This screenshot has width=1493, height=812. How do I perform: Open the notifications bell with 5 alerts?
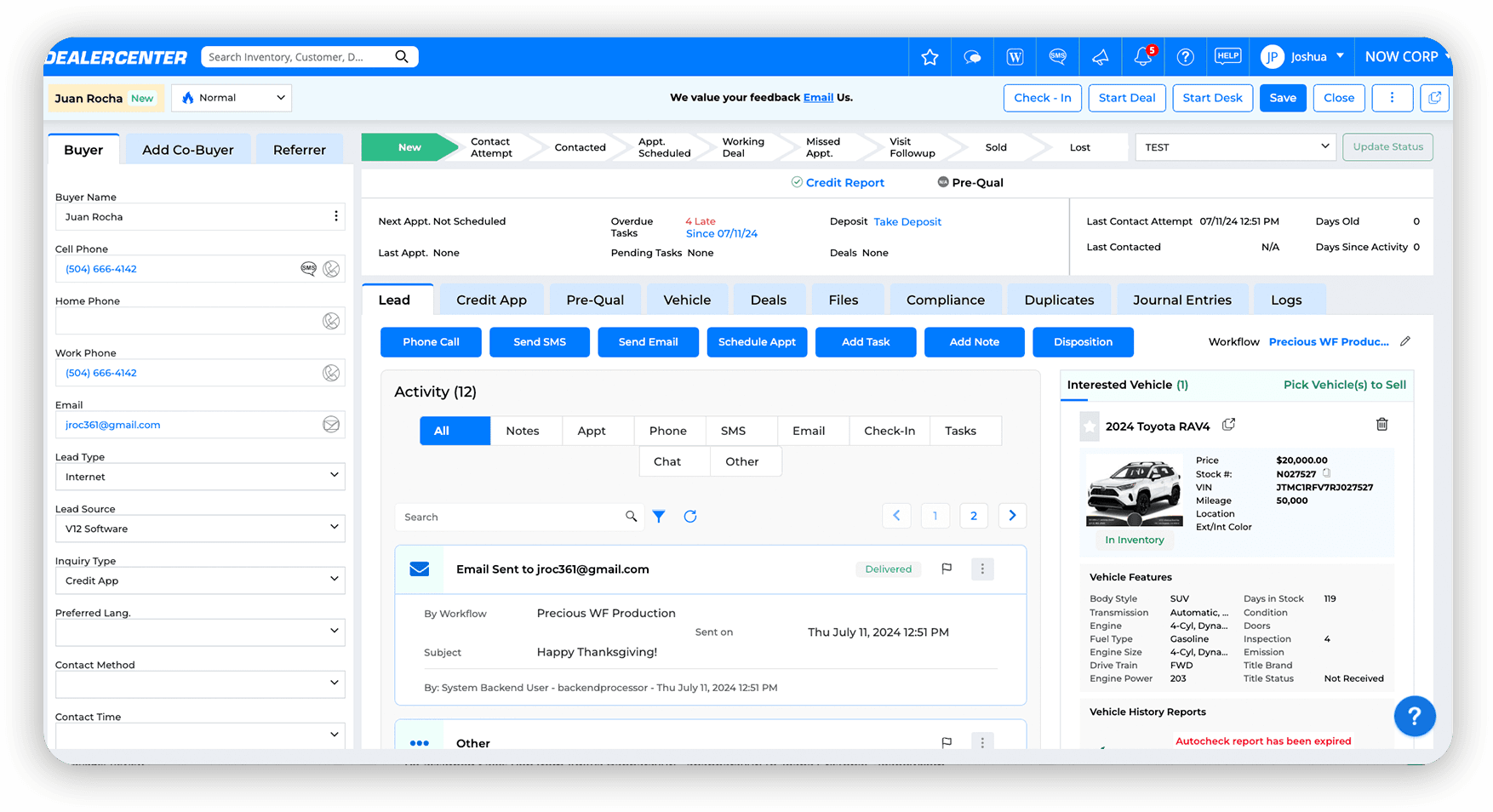1141,56
